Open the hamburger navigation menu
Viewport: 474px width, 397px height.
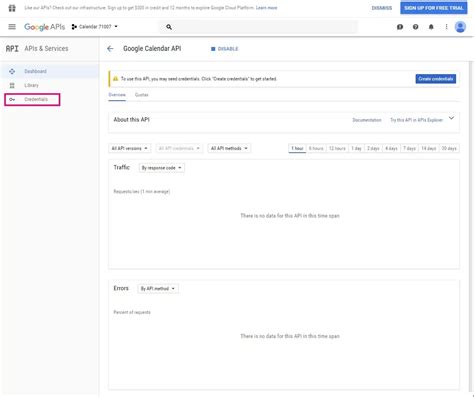tap(12, 27)
